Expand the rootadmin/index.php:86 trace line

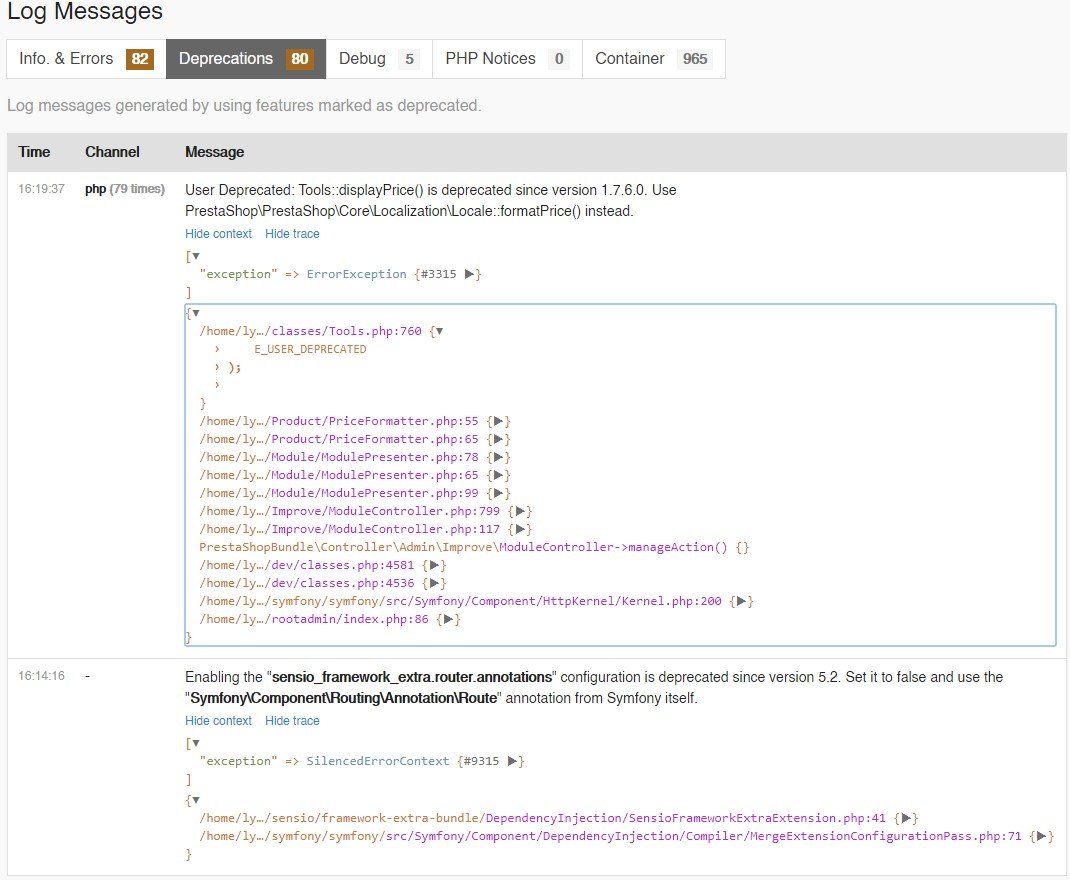(x=450, y=620)
